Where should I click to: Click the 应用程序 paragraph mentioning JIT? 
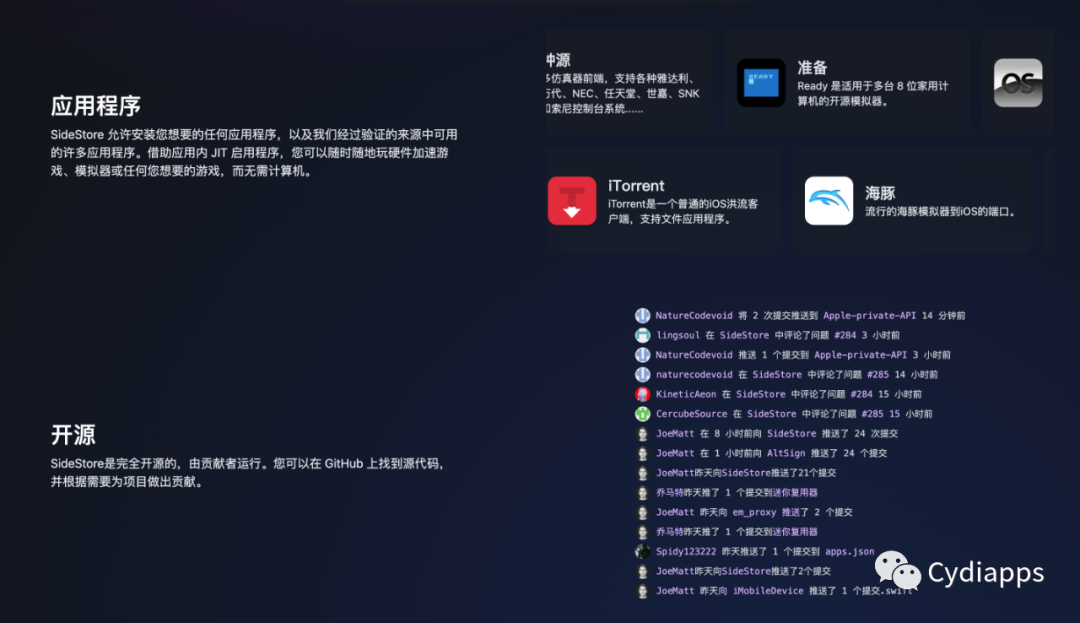tap(253, 153)
